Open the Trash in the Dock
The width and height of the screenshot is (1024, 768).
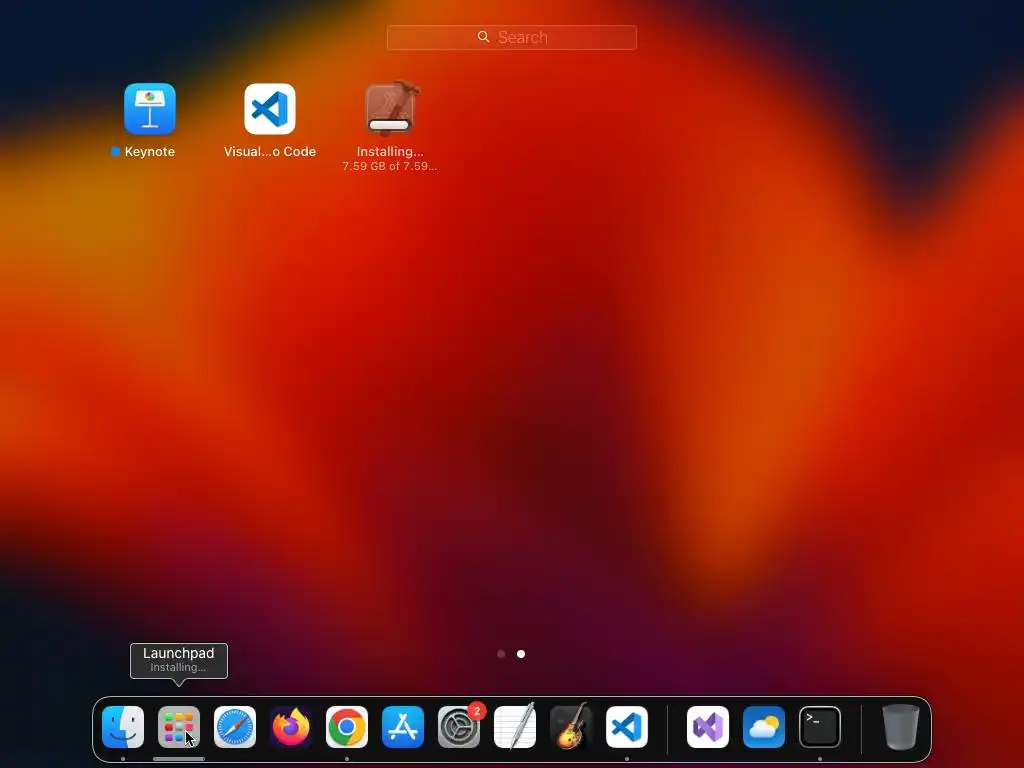[x=901, y=727]
